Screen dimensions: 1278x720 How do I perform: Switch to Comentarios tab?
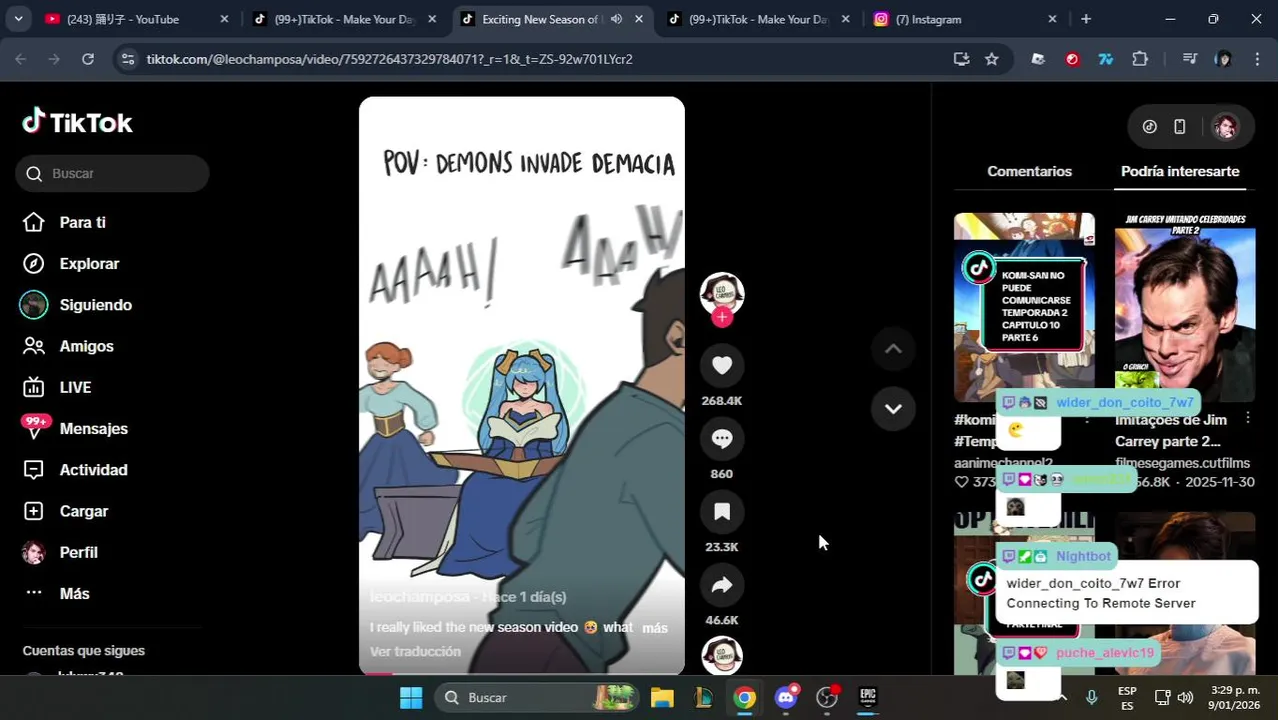tap(1029, 171)
